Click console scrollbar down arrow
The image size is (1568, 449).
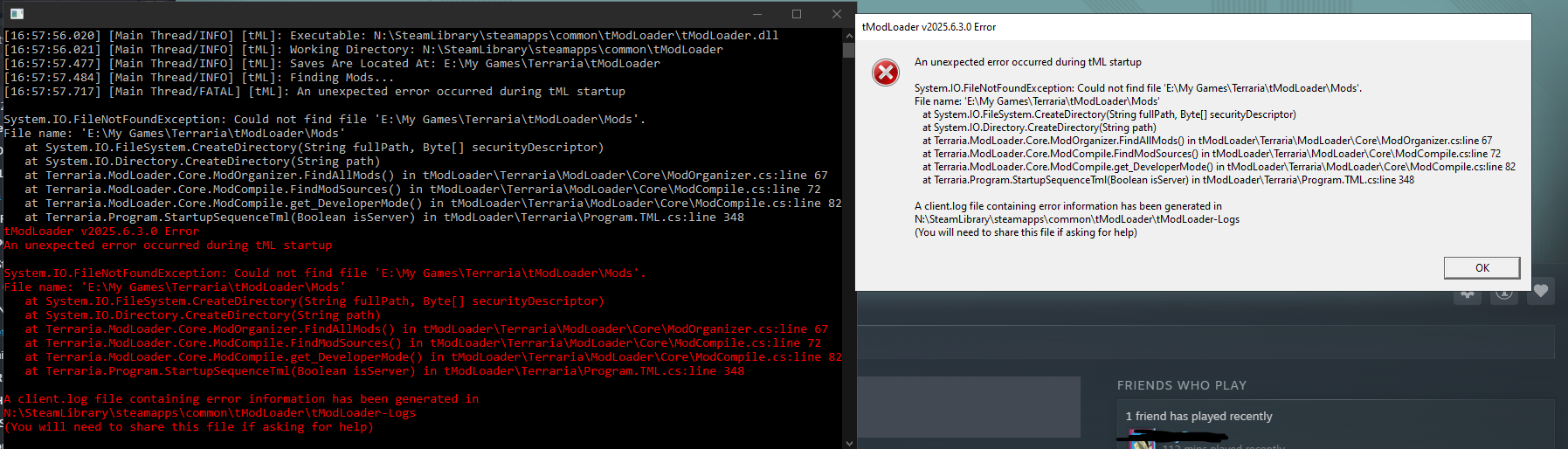click(x=849, y=442)
